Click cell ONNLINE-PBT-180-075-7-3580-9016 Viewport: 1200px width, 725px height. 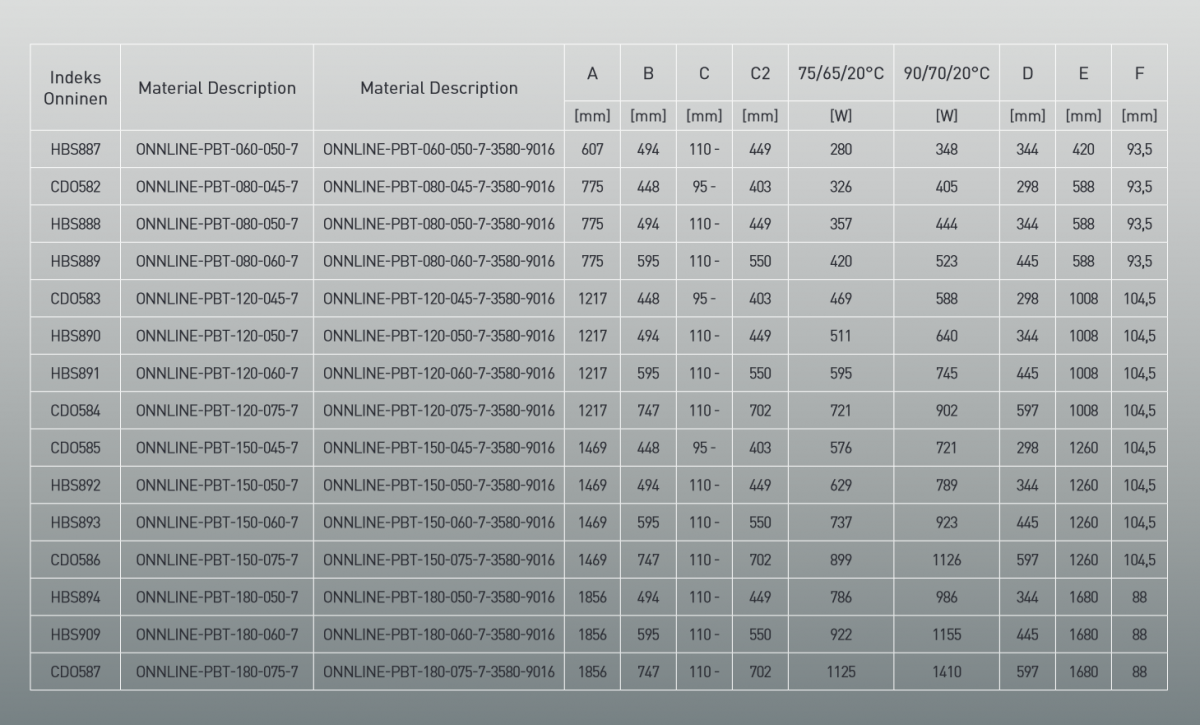439,672
